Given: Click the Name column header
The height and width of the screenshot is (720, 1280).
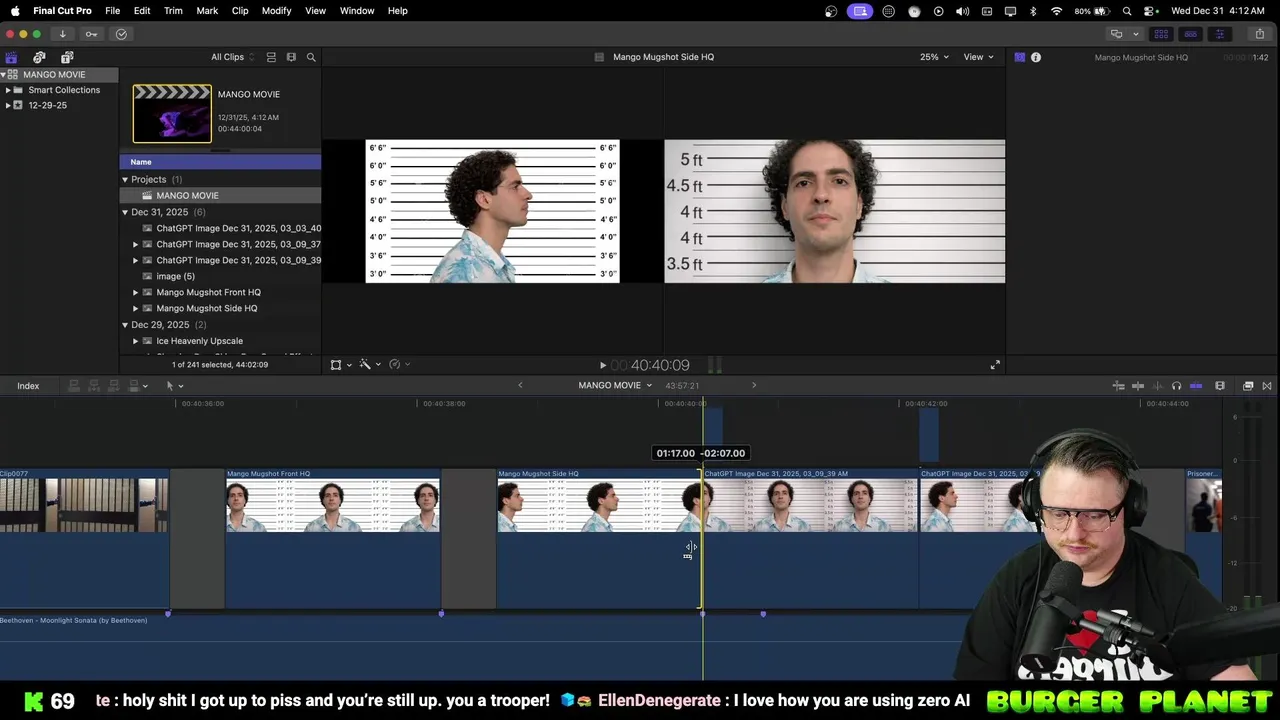Looking at the screenshot, I should tap(220, 162).
